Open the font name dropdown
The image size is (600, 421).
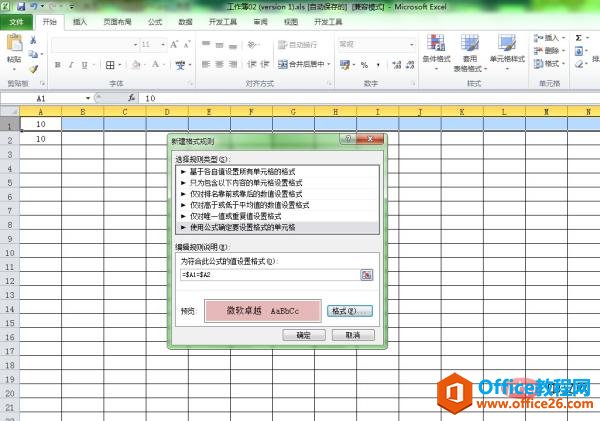(x=135, y=45)
